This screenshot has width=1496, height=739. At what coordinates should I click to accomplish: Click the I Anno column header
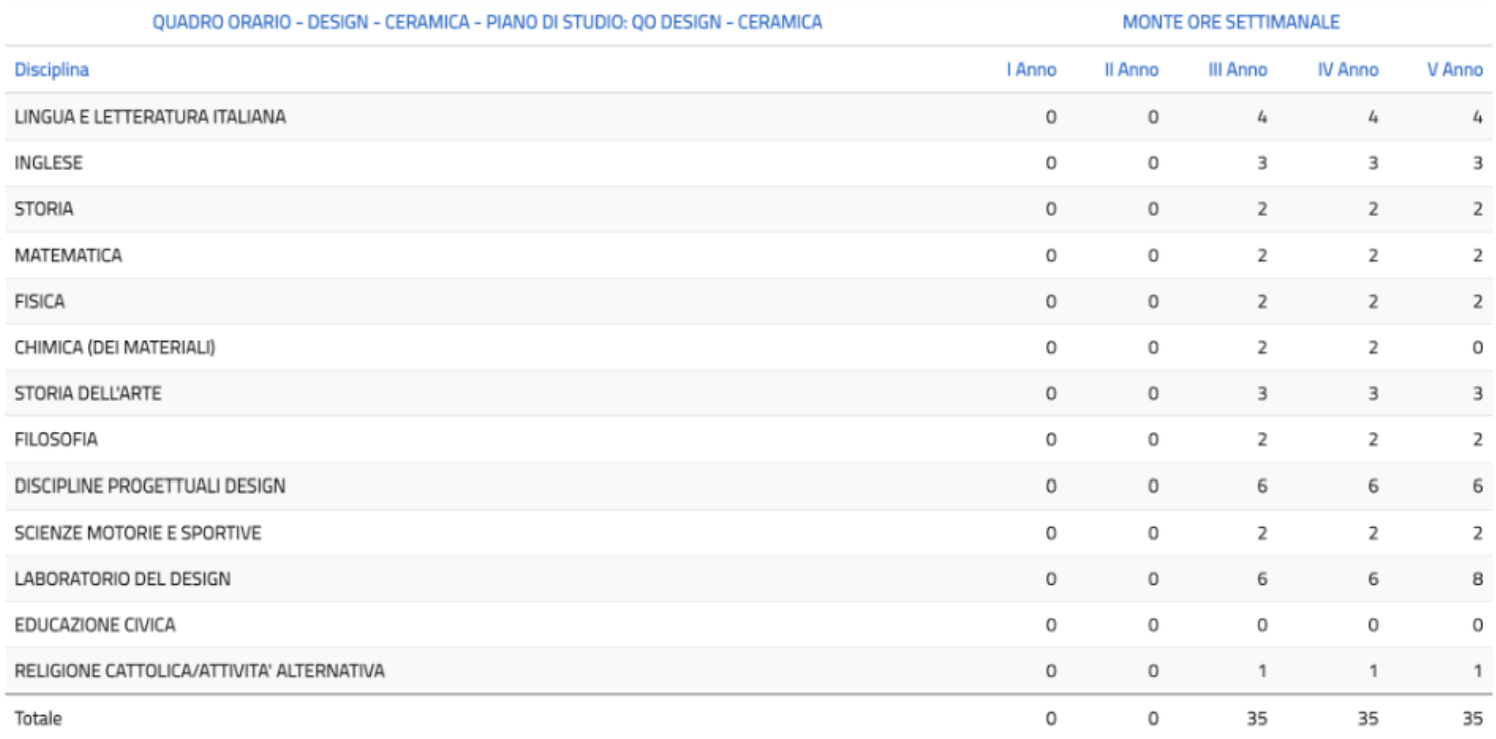coord(1031,70)
